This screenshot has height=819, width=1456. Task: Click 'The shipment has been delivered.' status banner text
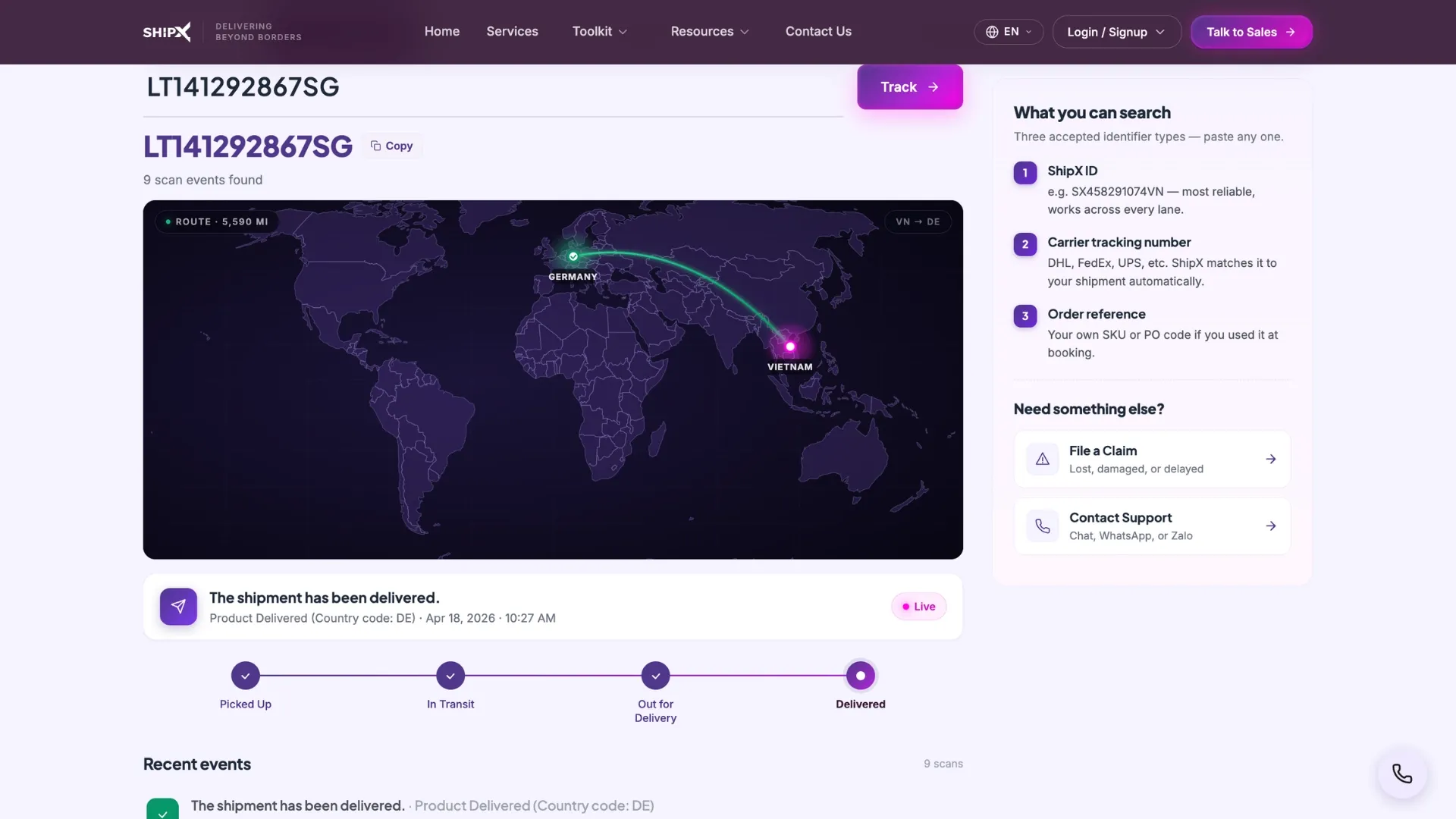point(325,598)
